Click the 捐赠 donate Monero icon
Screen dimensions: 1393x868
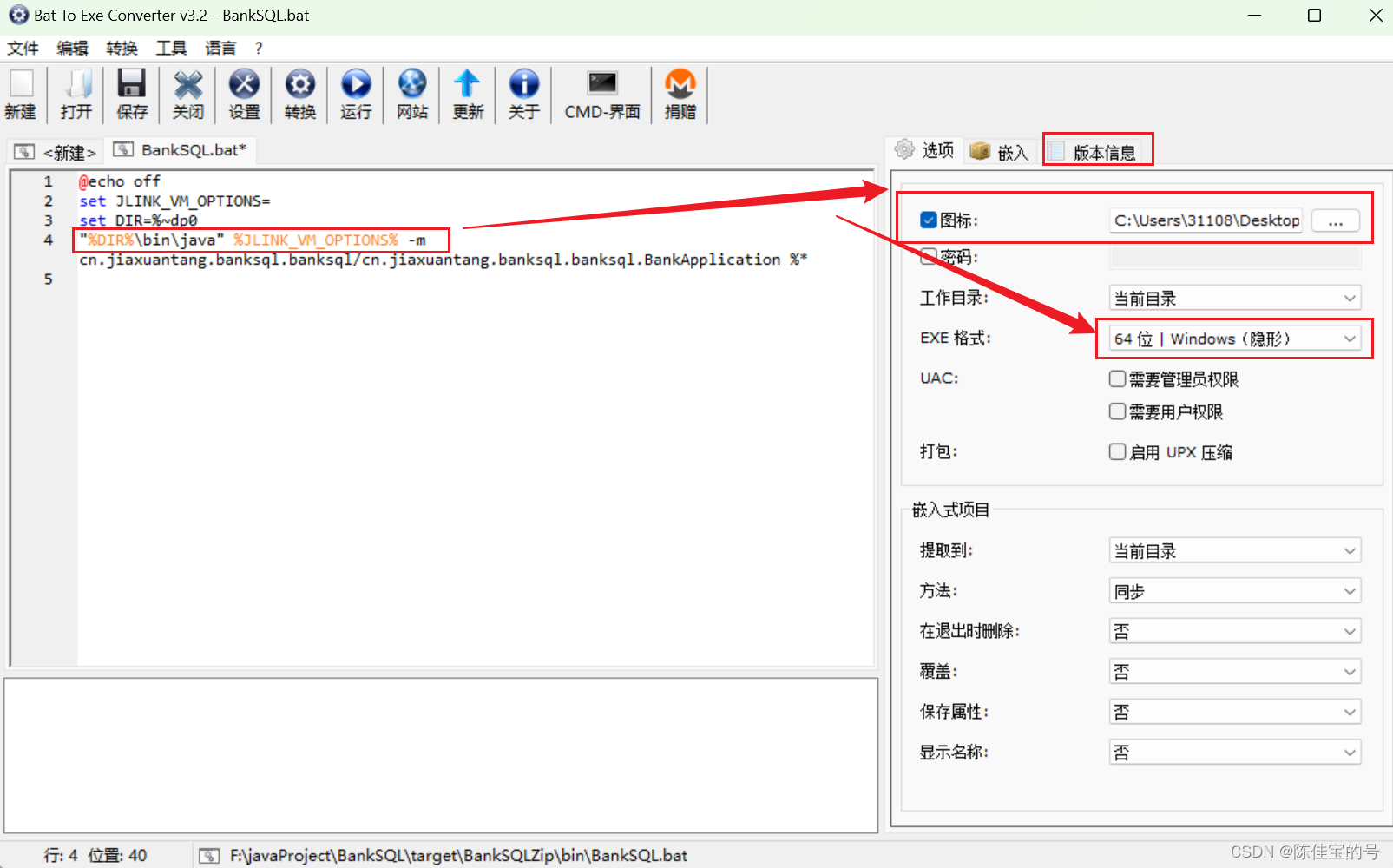click(680, 95)
